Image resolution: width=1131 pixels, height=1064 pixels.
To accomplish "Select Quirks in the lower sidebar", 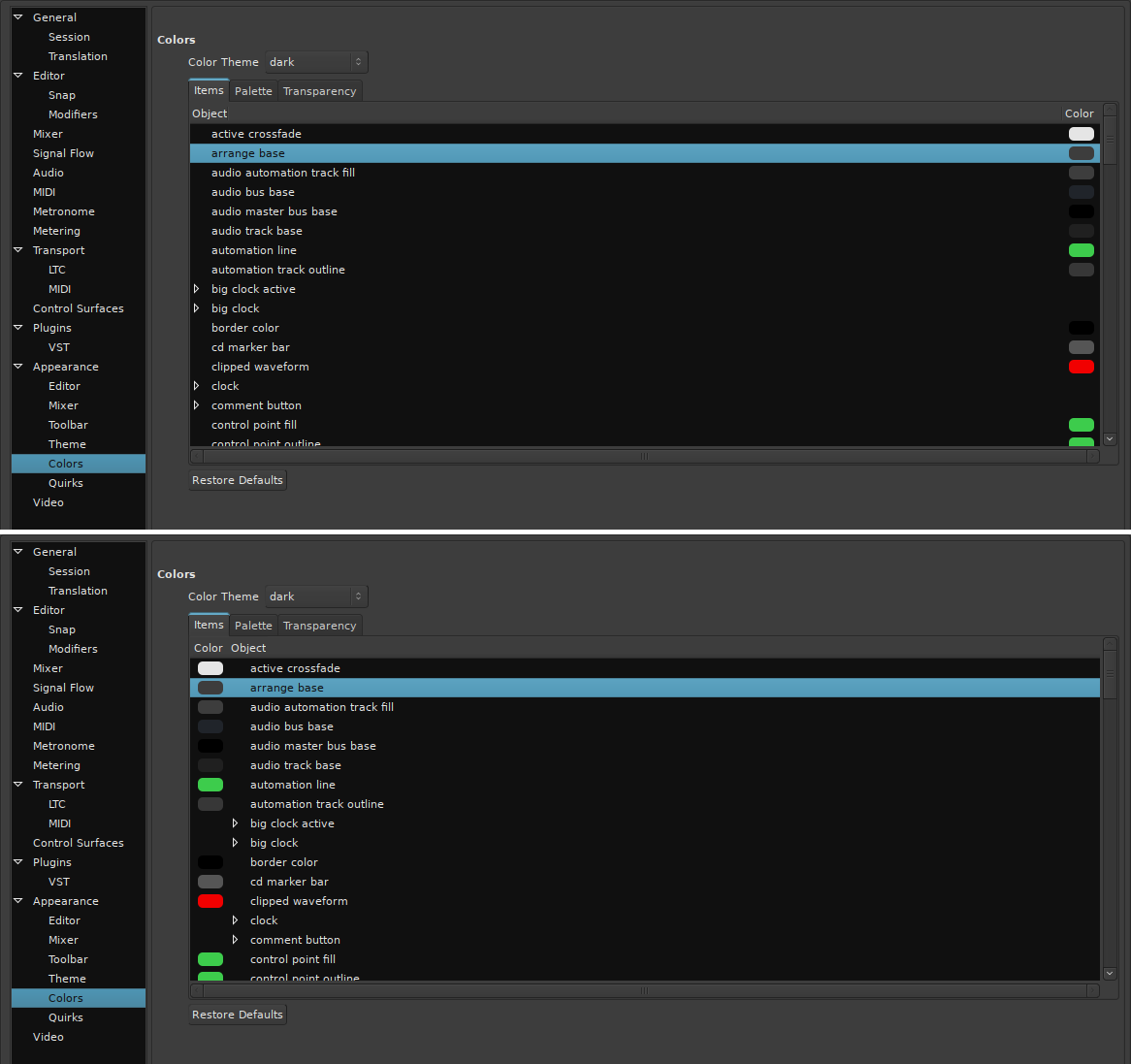I will point(66,1017).
